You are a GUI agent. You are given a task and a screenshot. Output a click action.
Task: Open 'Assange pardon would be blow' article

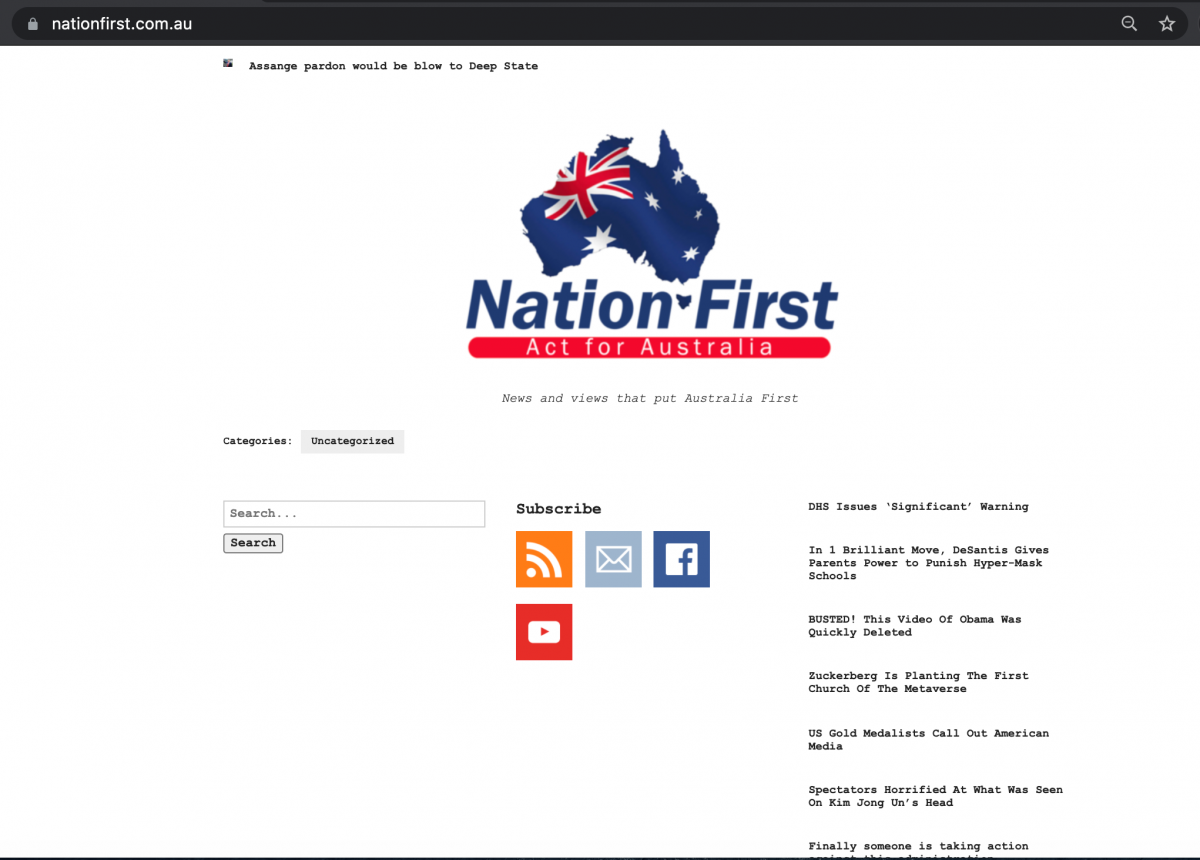393,66
